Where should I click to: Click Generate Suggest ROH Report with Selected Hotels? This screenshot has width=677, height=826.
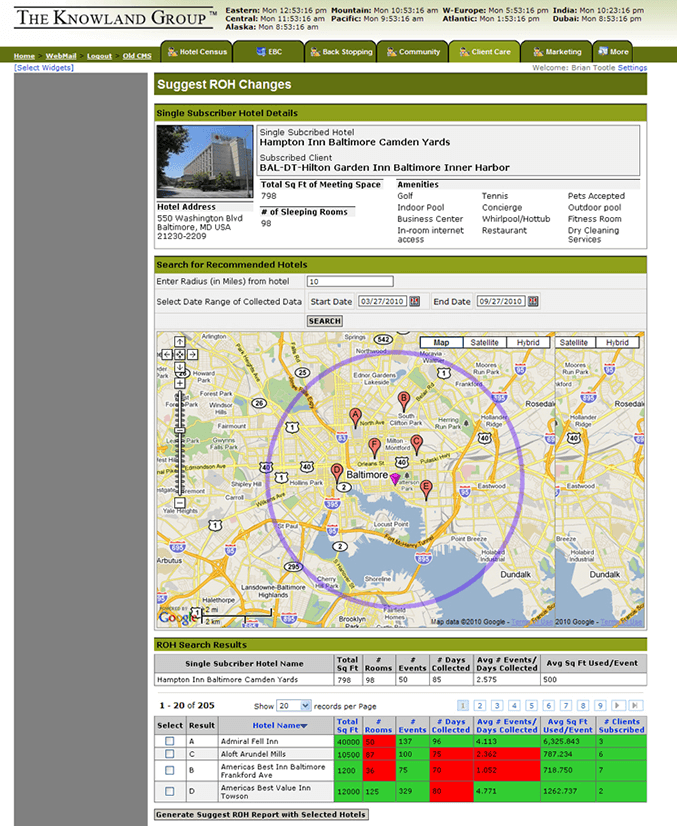coord(261,814)
